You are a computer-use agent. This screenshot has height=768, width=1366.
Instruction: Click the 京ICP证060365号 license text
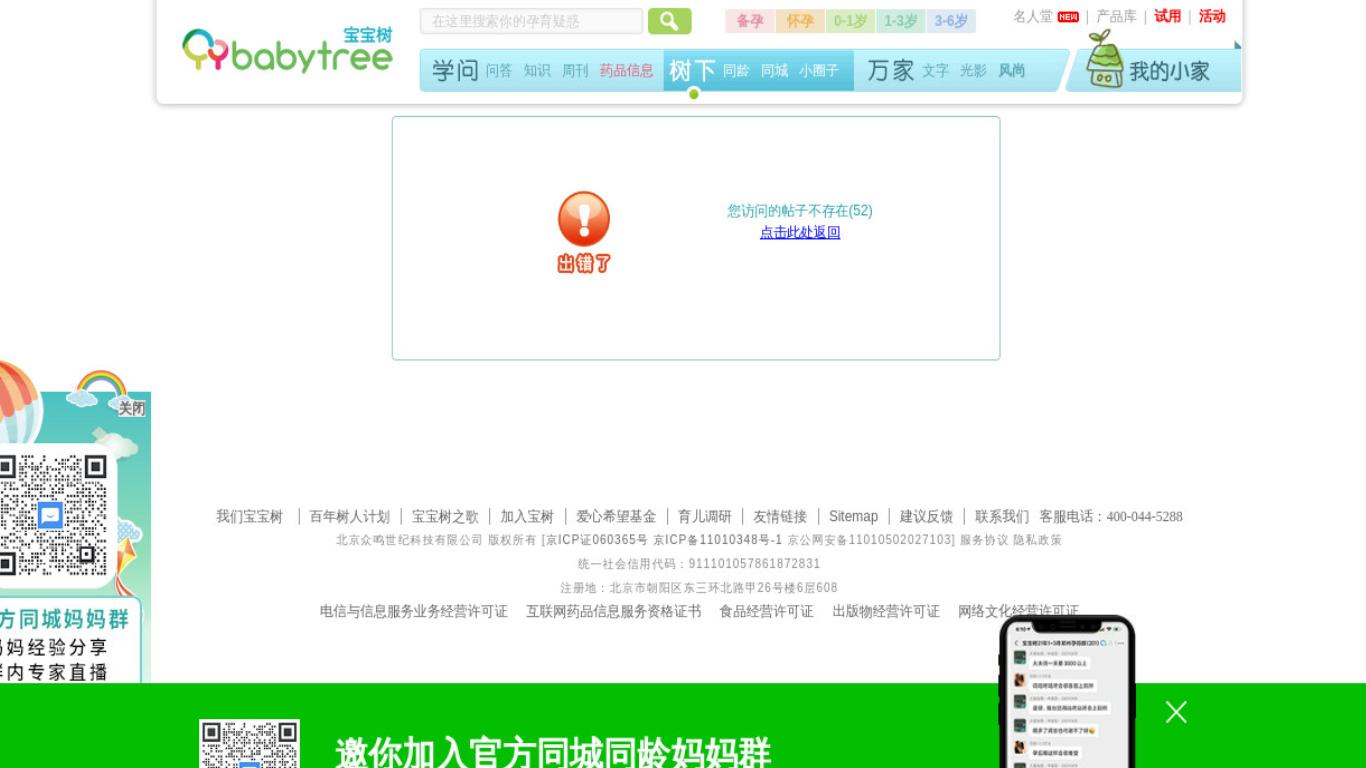pos(597,540)
